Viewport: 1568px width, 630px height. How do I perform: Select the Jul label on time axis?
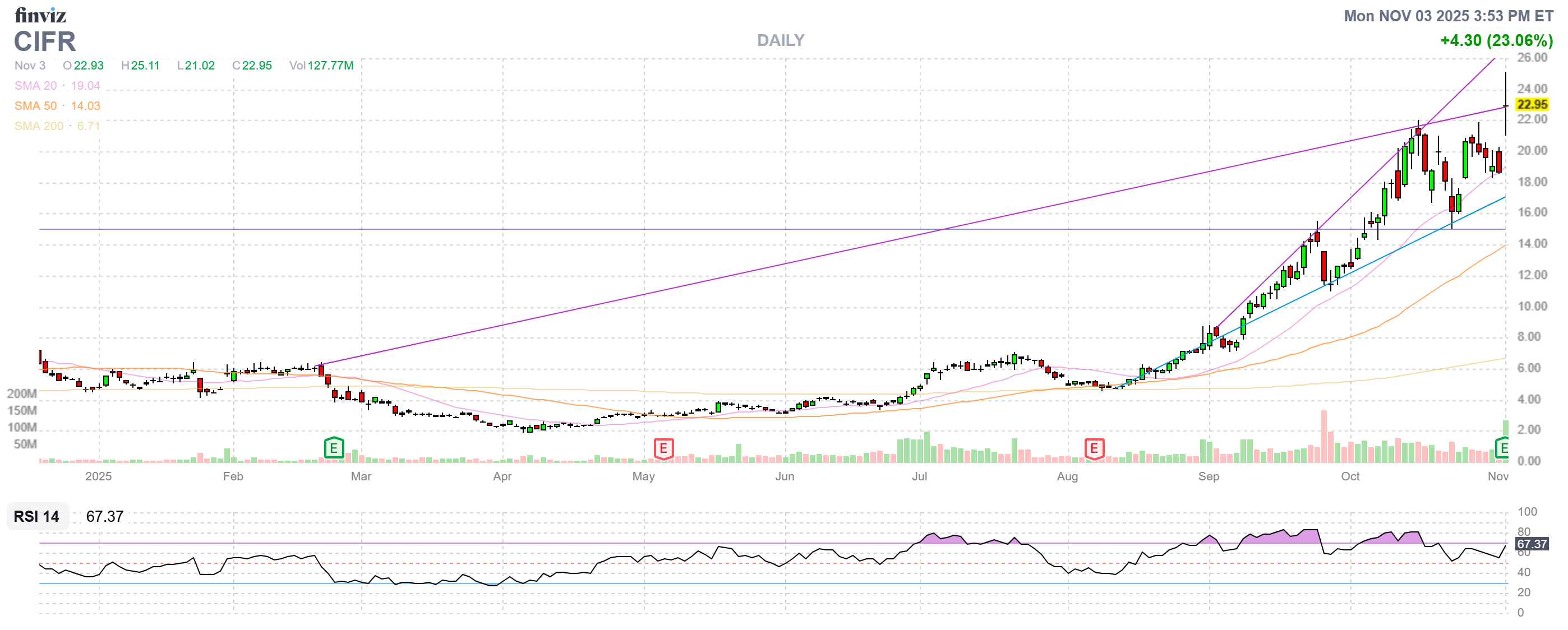[x=919, y=476]
